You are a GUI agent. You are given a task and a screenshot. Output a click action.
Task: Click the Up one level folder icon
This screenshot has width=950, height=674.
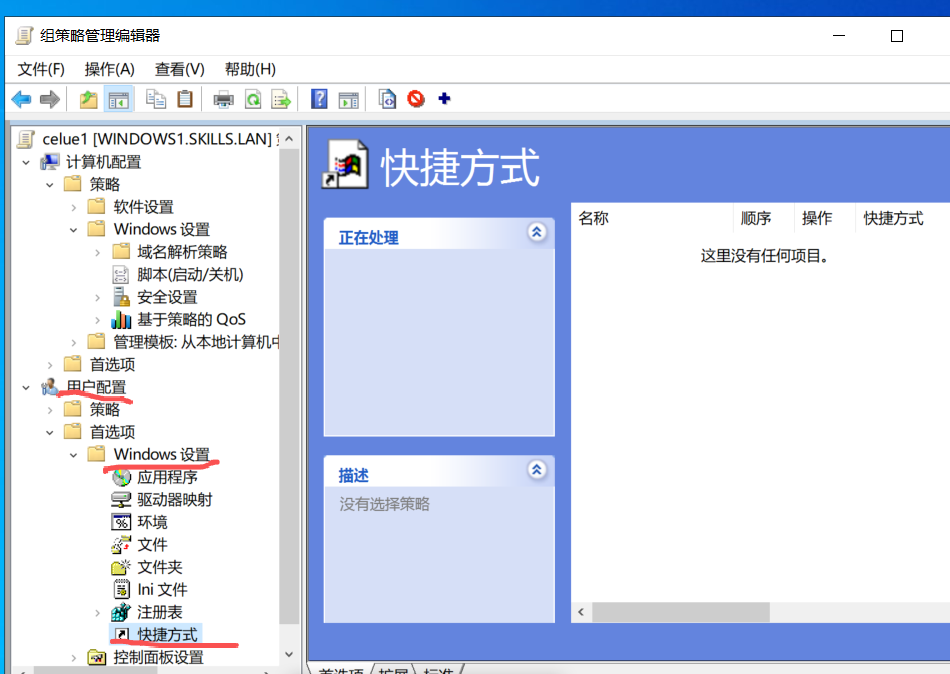[89, 99]
